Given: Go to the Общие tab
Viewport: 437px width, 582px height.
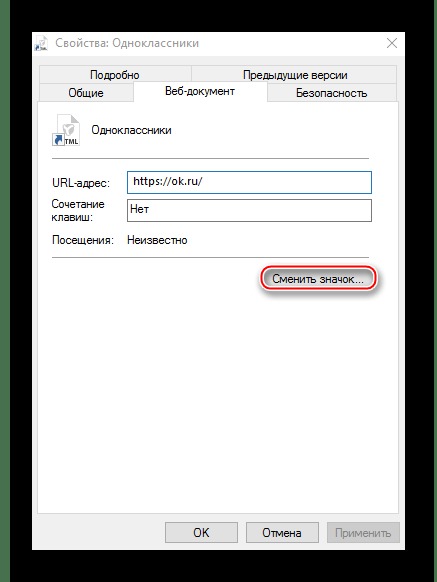Looking at the screenshot, I should point(86,92).
